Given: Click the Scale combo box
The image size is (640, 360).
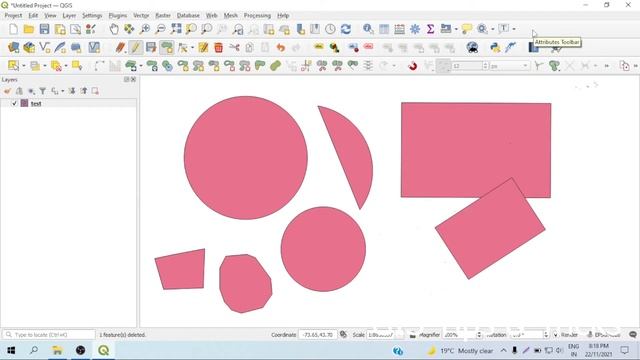Looking at the screenshot, I should pos(385,335).
